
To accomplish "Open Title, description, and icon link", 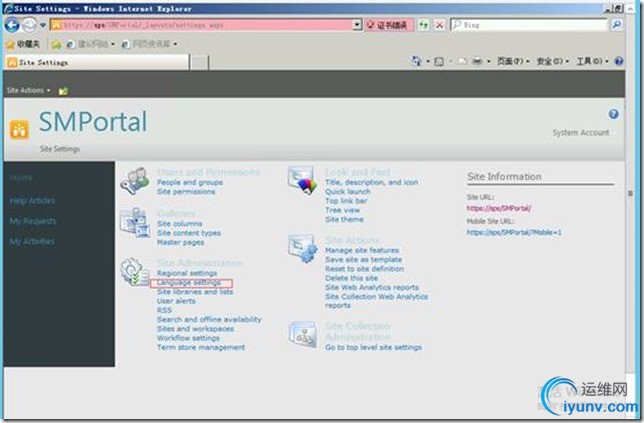I will pyautogui.click(x=372, y=182).
